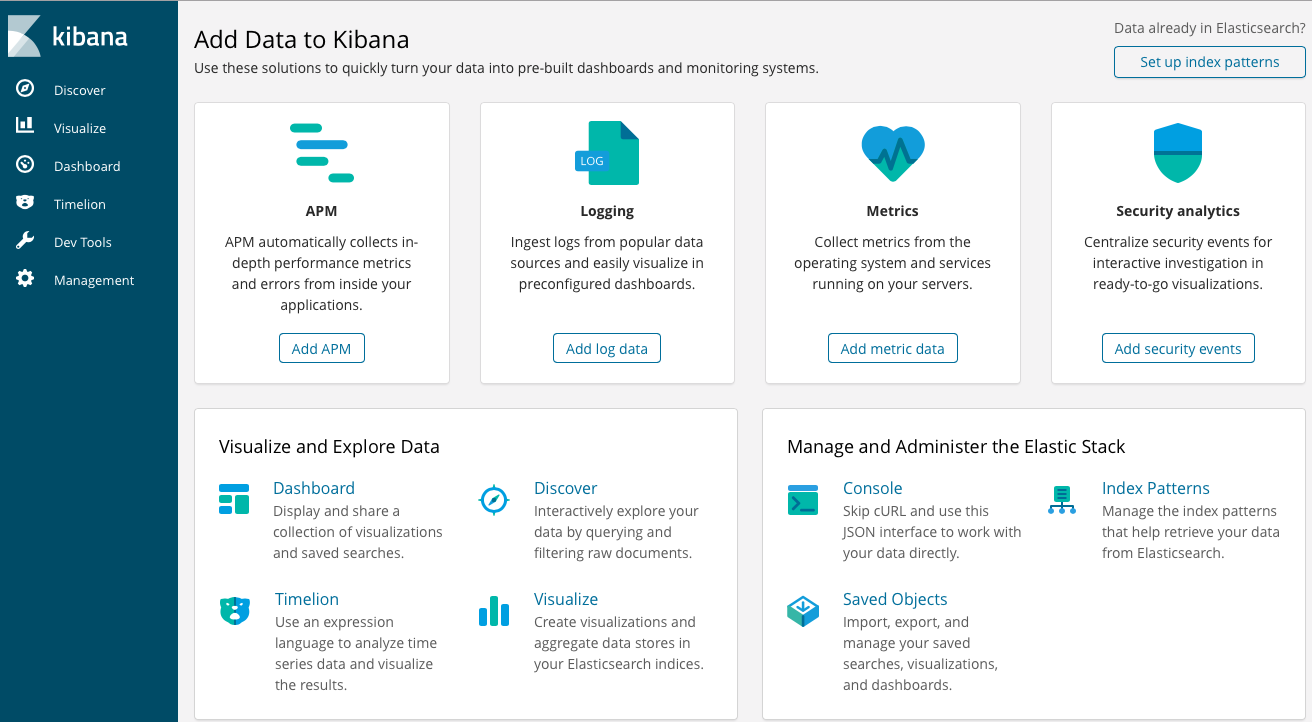Click the Console terminal icon
This screenshot has width=1312, height=722.
pos(803,499)
